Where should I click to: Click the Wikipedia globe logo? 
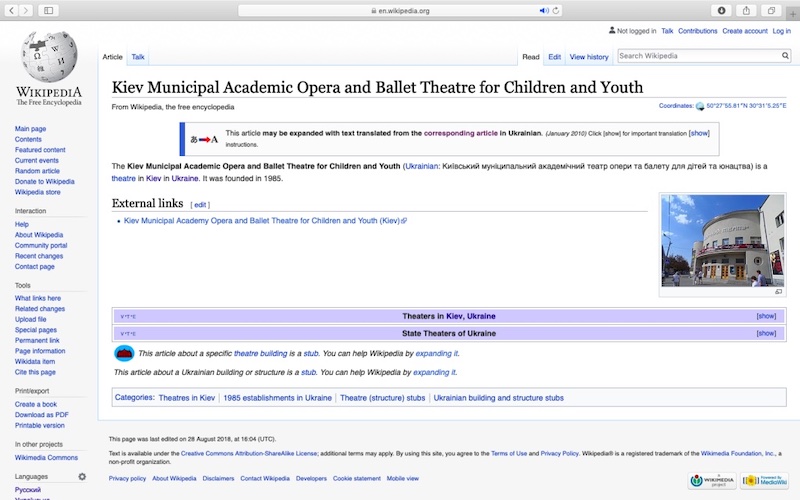(49, 57)
